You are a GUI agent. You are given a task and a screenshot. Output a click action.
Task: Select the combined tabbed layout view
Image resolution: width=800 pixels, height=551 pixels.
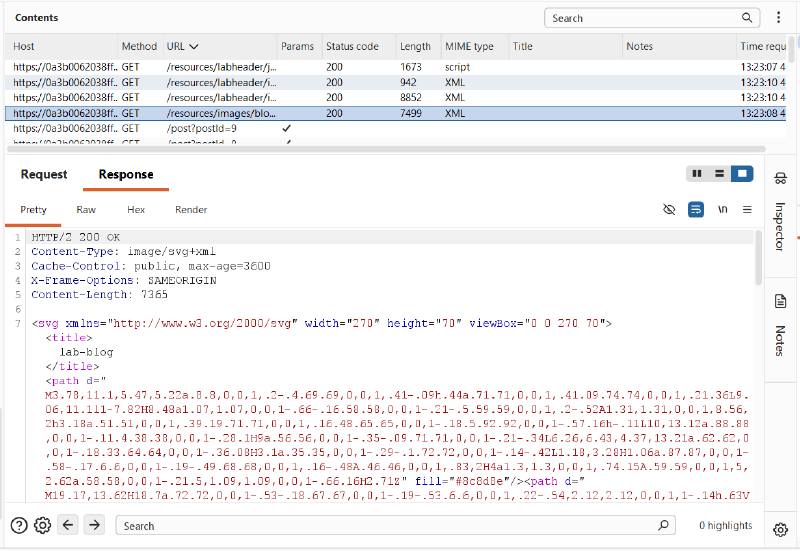(742, 174)
